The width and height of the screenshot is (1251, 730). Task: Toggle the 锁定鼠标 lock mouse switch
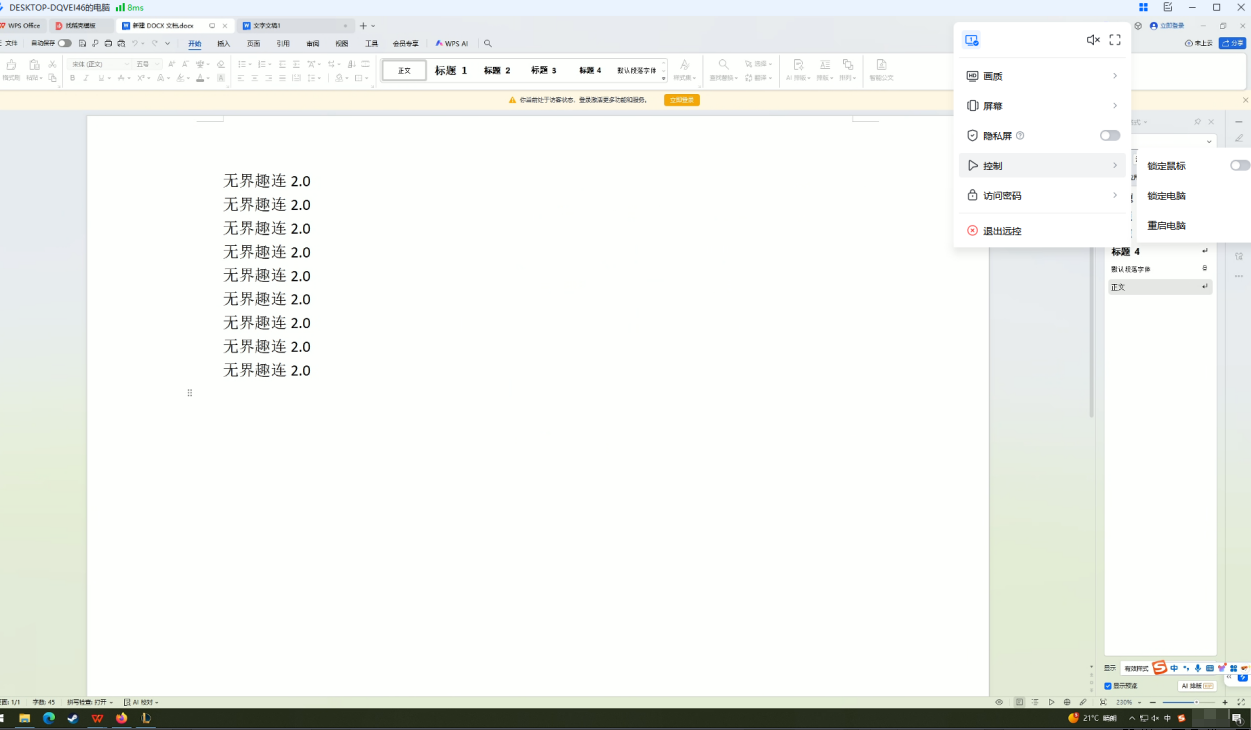pyautogui.click(x=1240, y=165)
